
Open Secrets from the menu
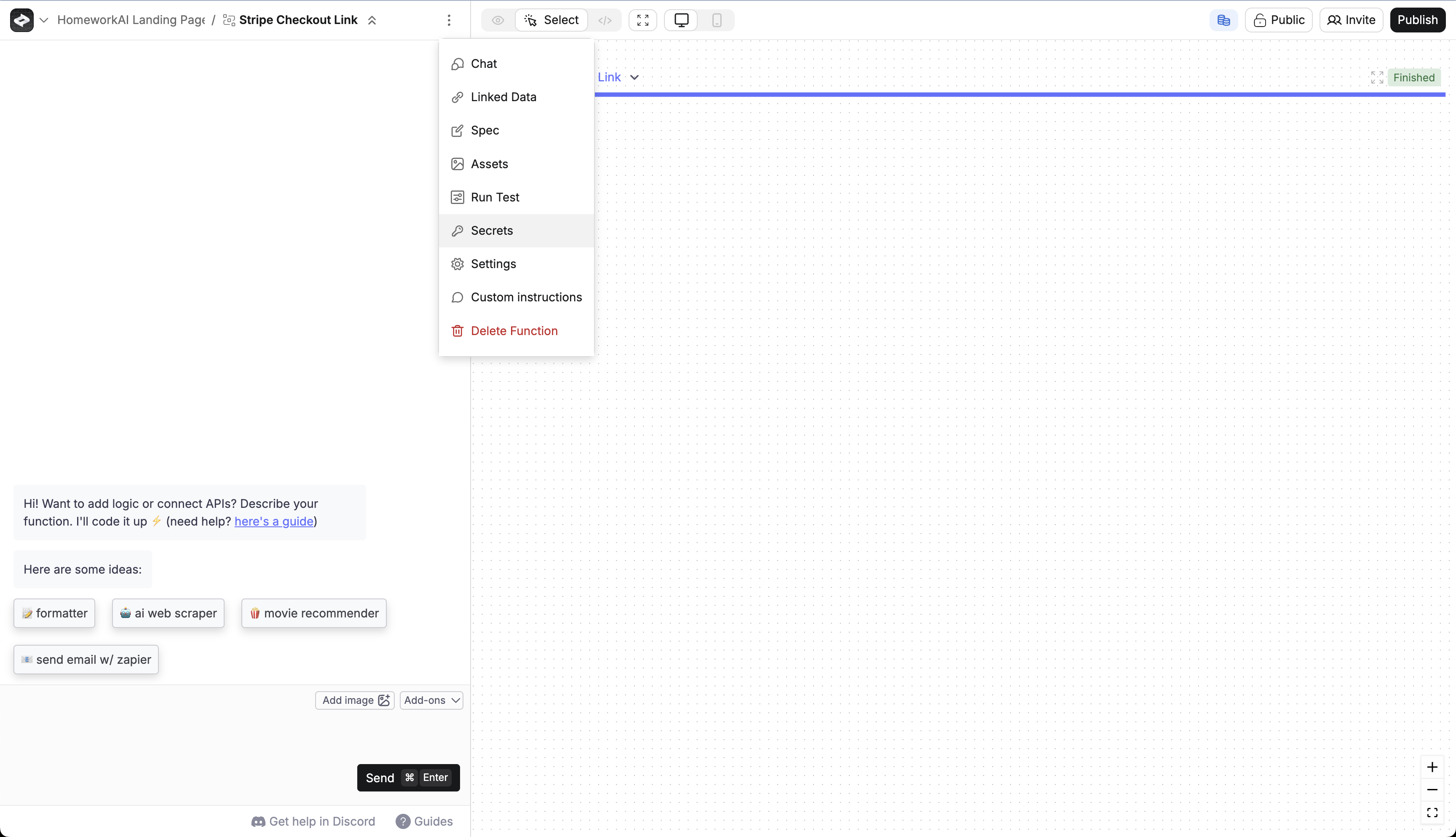tap(491, 231)
